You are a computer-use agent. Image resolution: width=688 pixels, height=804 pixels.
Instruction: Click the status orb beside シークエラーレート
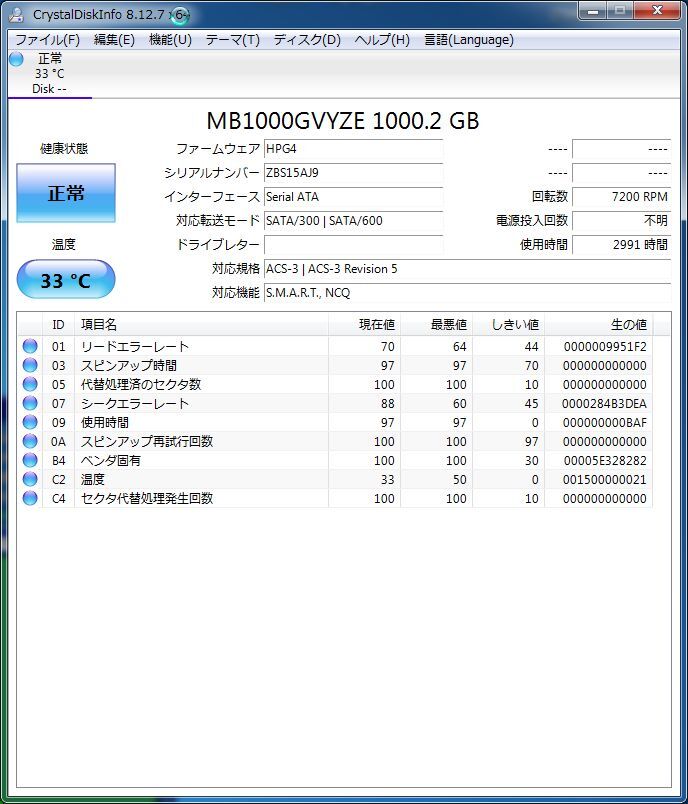click(x=30, y=404)
